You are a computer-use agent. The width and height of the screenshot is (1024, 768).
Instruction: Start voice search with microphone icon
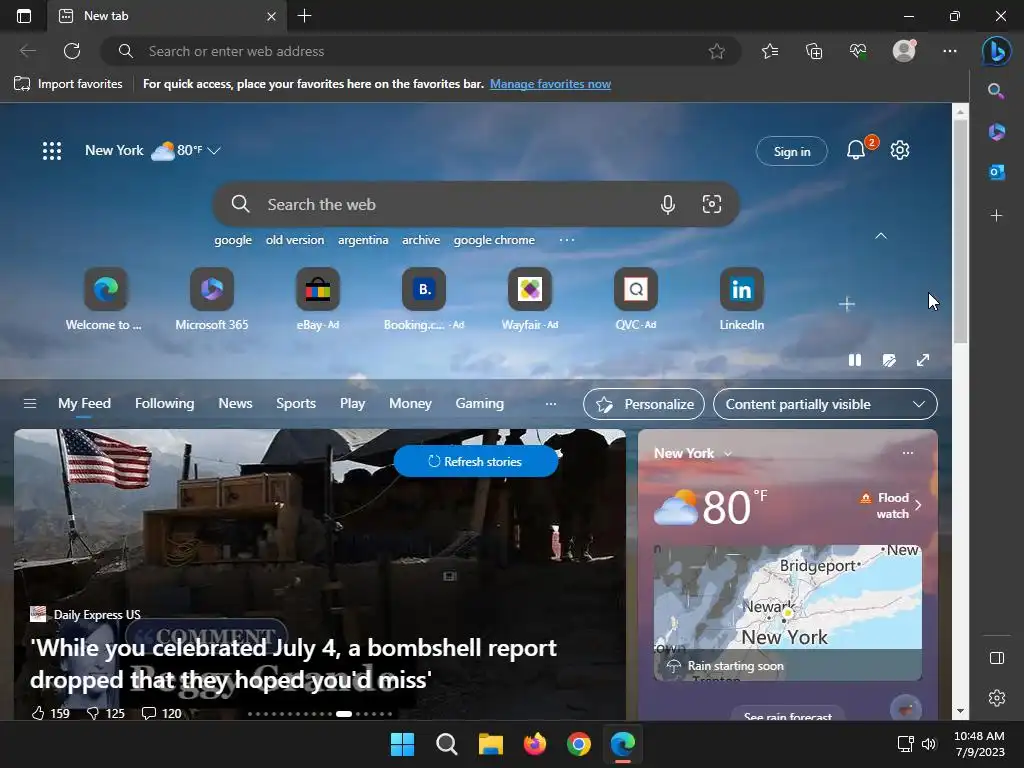(x=667, y=204)
